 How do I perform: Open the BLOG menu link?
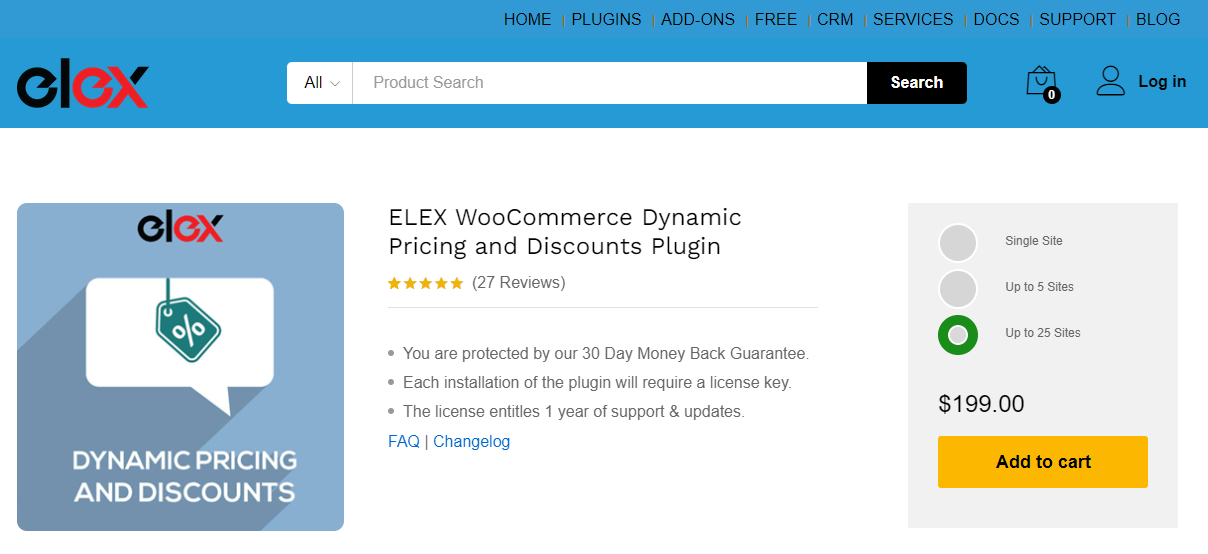click(1158, 20)
